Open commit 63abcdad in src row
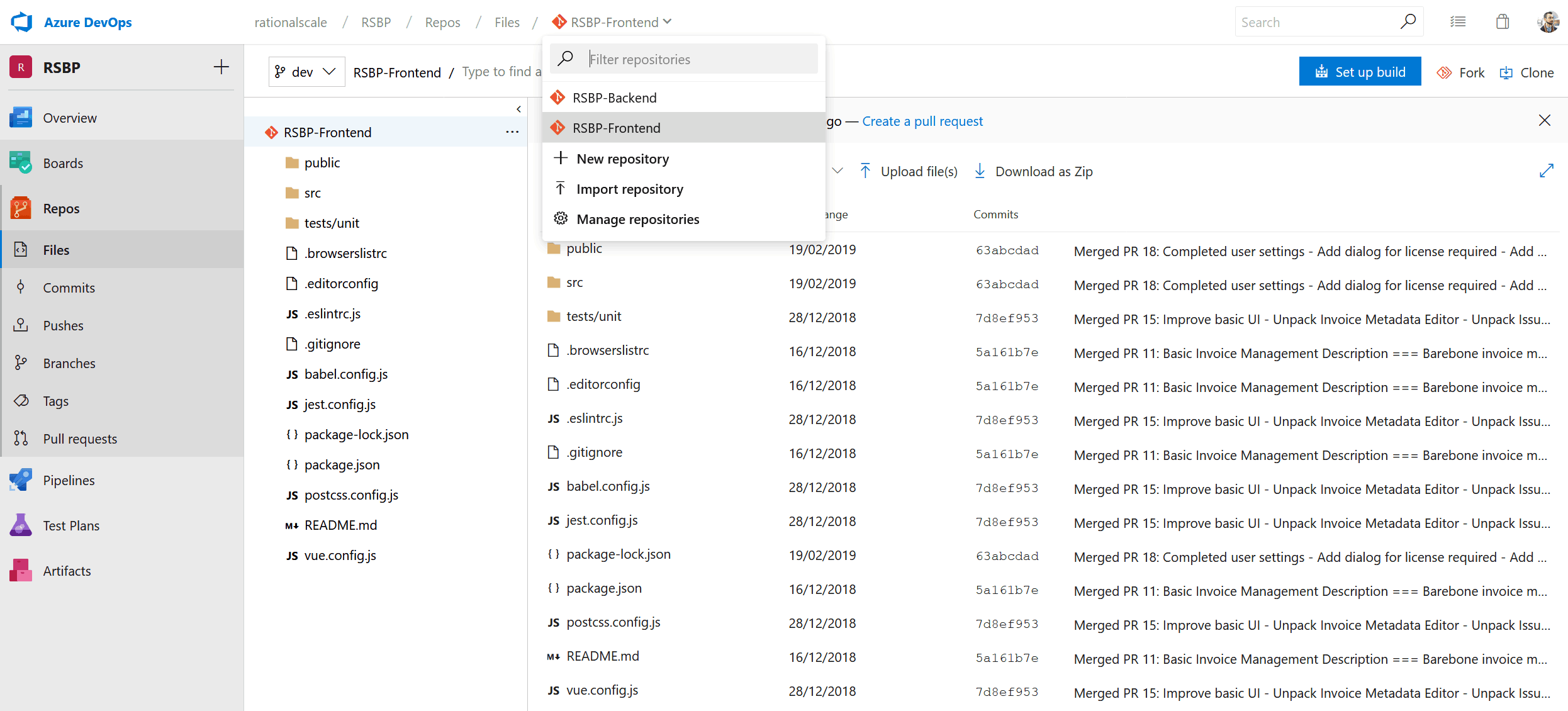 1007,284
